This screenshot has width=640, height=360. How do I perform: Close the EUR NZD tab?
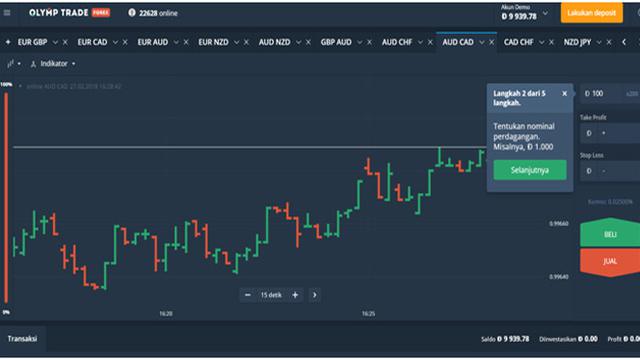point(246,42)
